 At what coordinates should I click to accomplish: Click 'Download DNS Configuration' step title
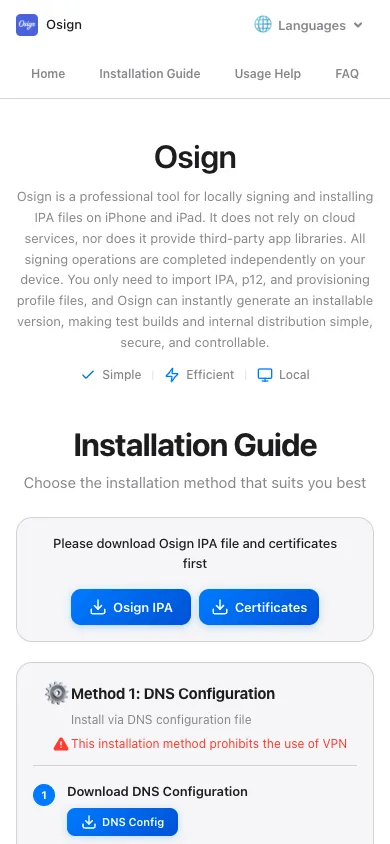point(158,791)
